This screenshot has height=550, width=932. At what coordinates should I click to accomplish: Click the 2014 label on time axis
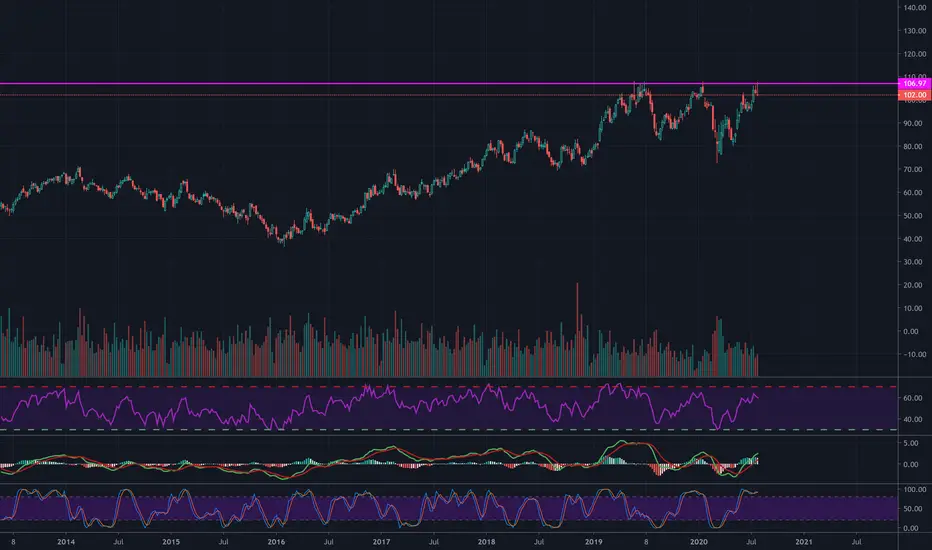(x=66, y=542)
